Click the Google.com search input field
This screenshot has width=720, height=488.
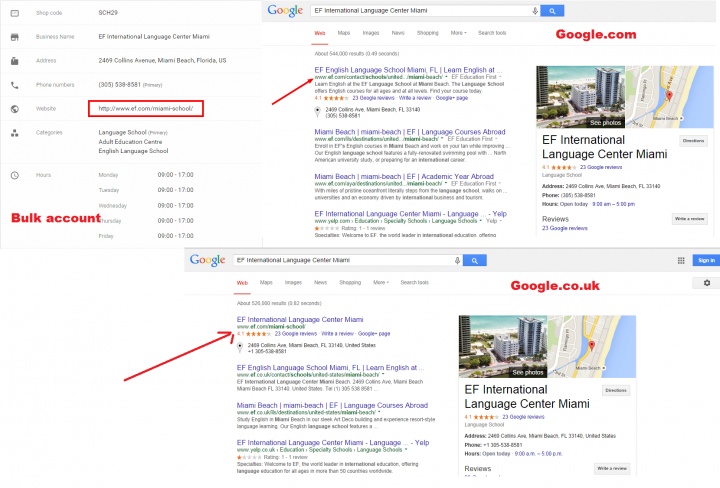(421, 11)
